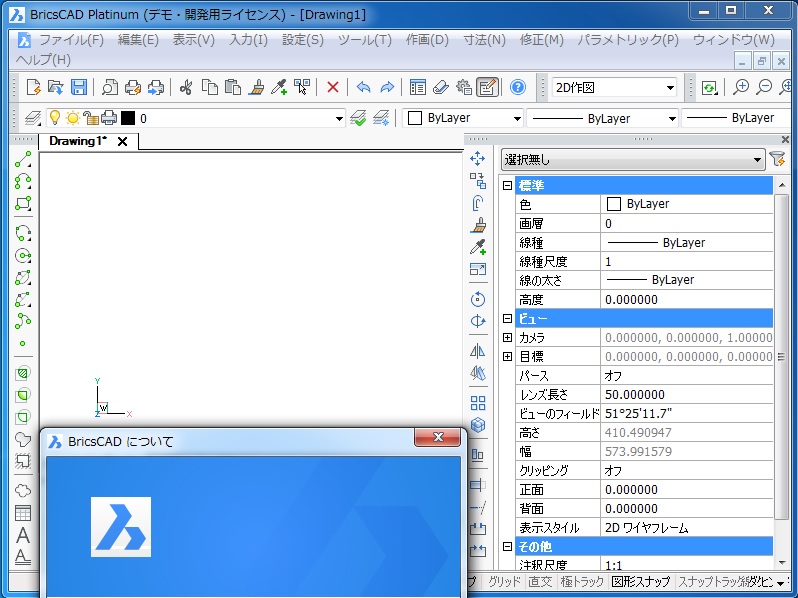Open the 表示(V) menu

click(x=193, y=40)
